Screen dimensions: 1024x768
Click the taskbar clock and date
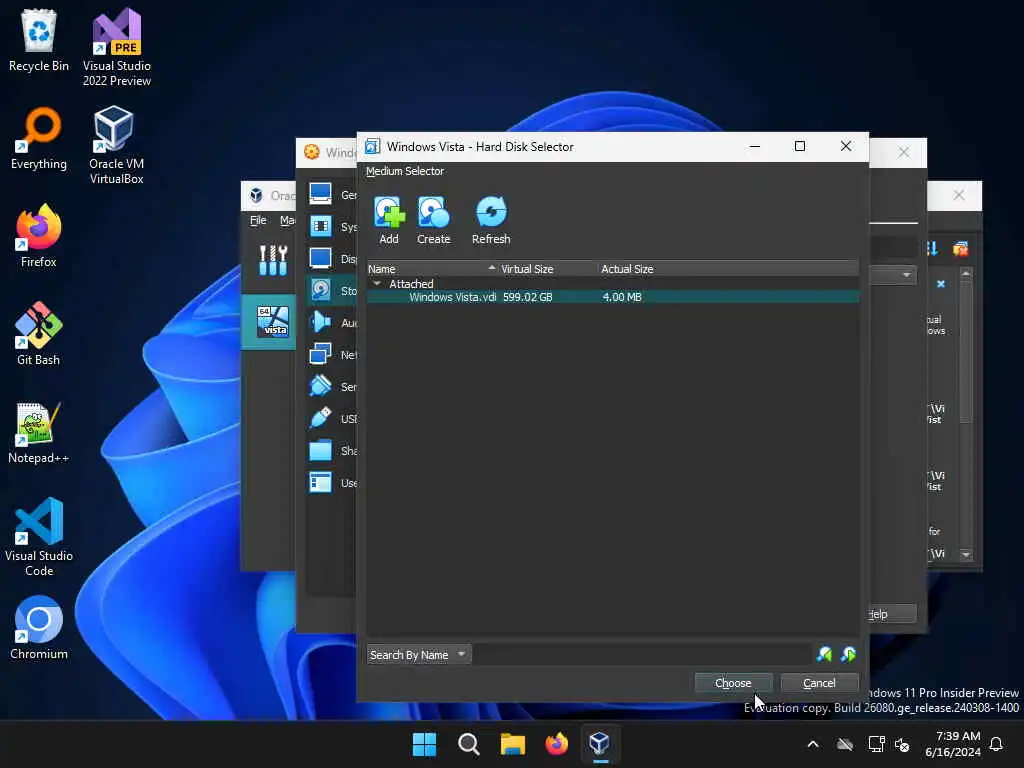pos(953,744)
